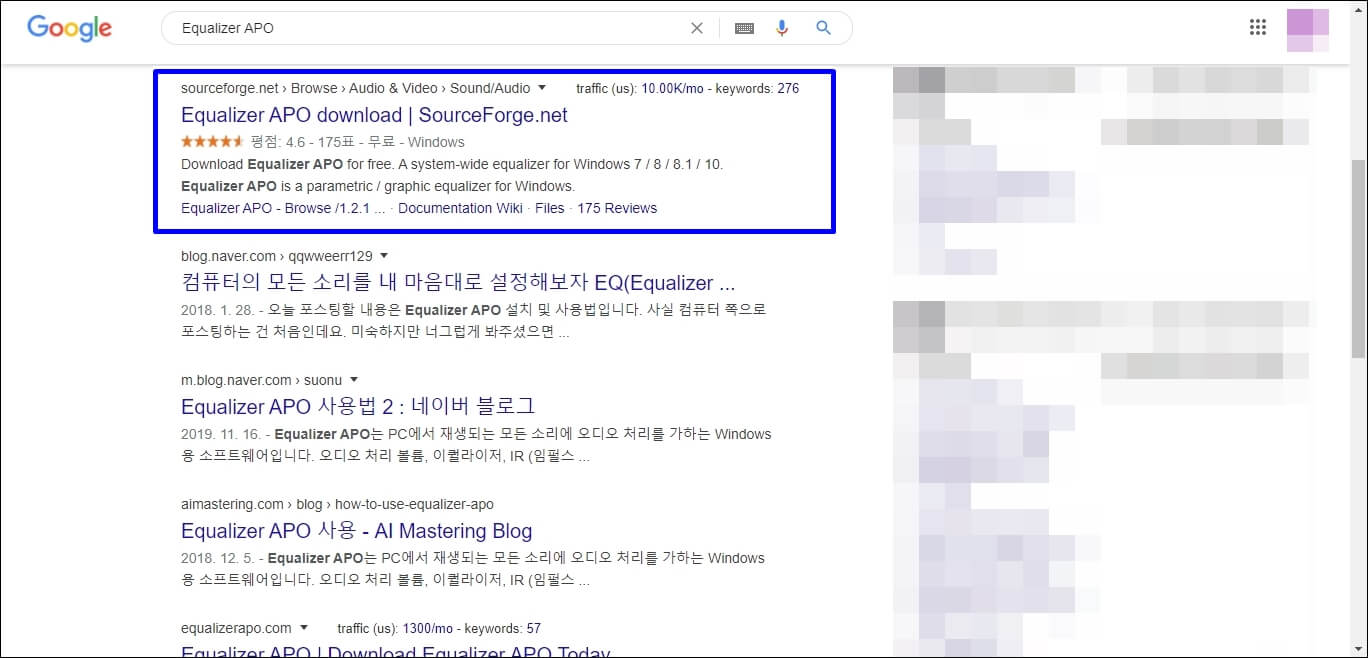Viewport: 1368px width, 658px height.
Task: Click the star rating 평점: 4.6 line
Action: 323,142
